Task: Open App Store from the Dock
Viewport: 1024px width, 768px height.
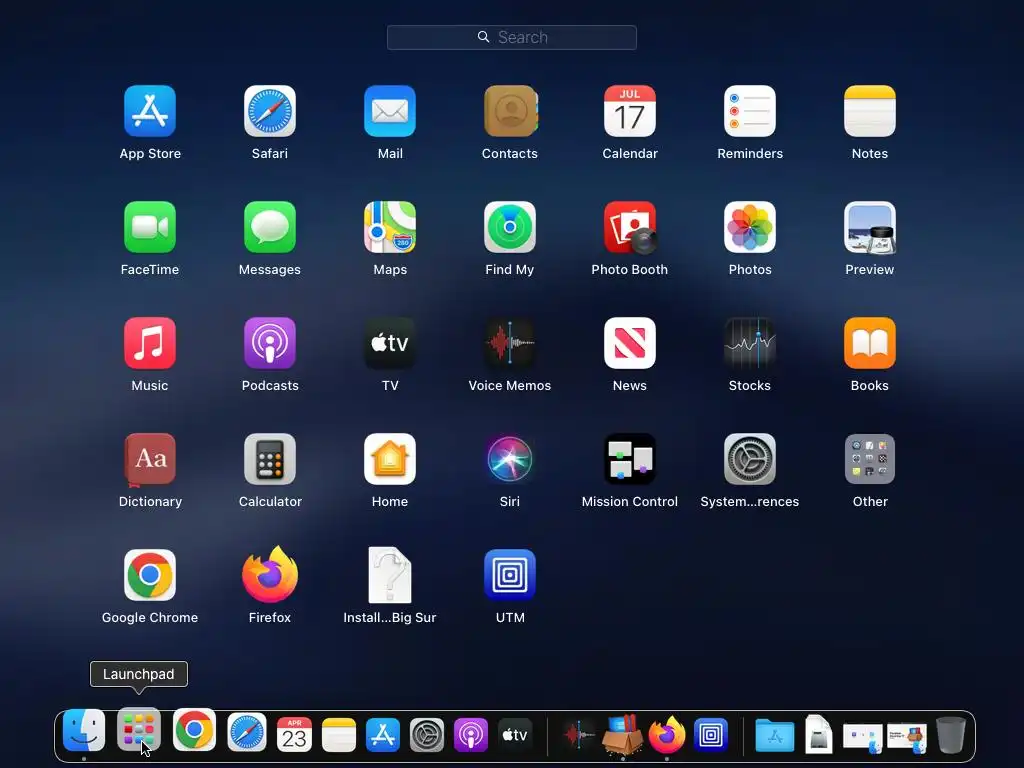Action: pyautogui.click(x=383, y=735)
